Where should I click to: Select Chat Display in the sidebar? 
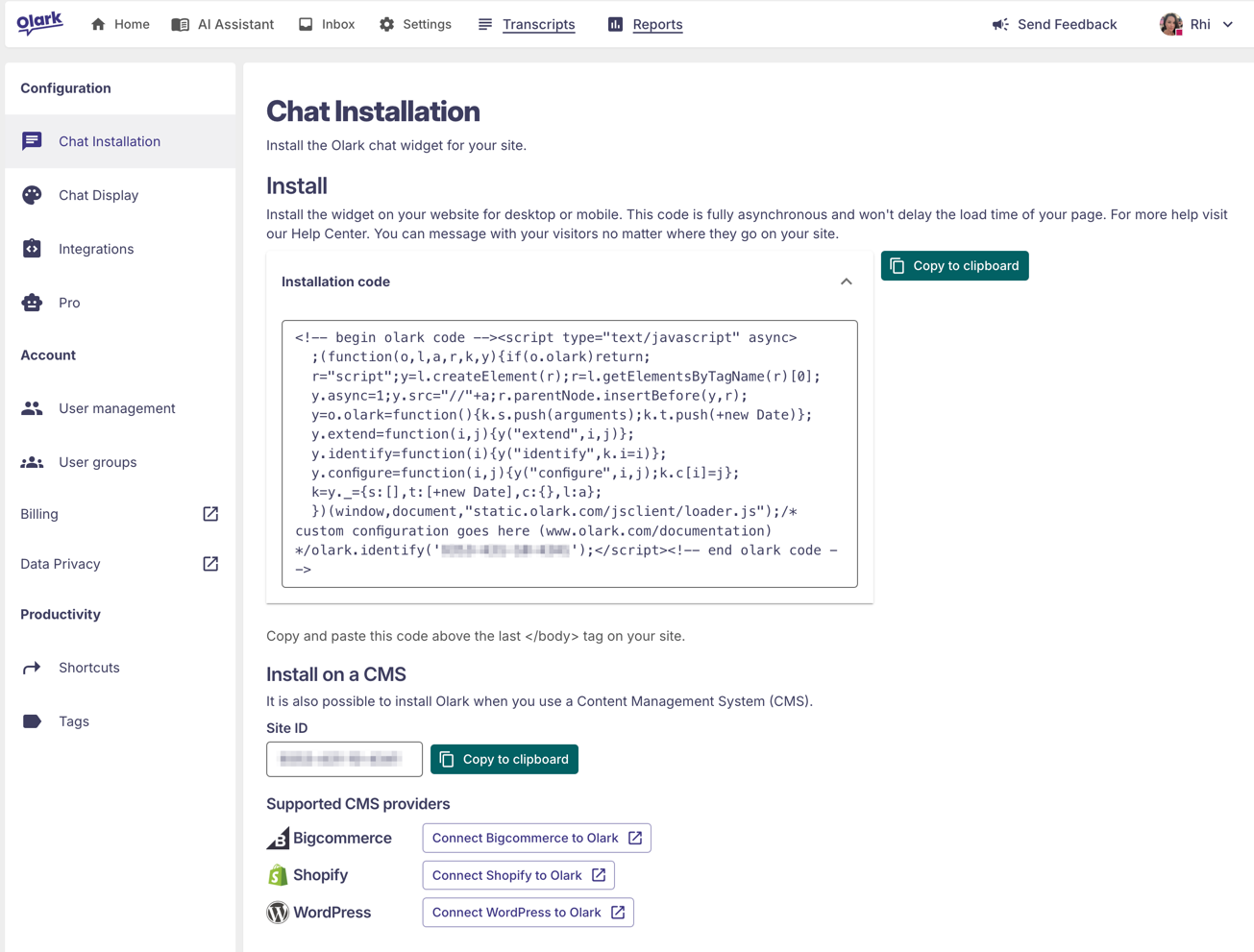click(x=120, y=195)
